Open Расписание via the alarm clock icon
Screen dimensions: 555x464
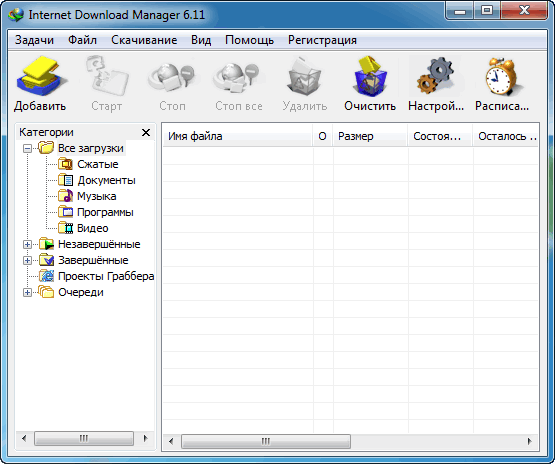pos(502,76)
